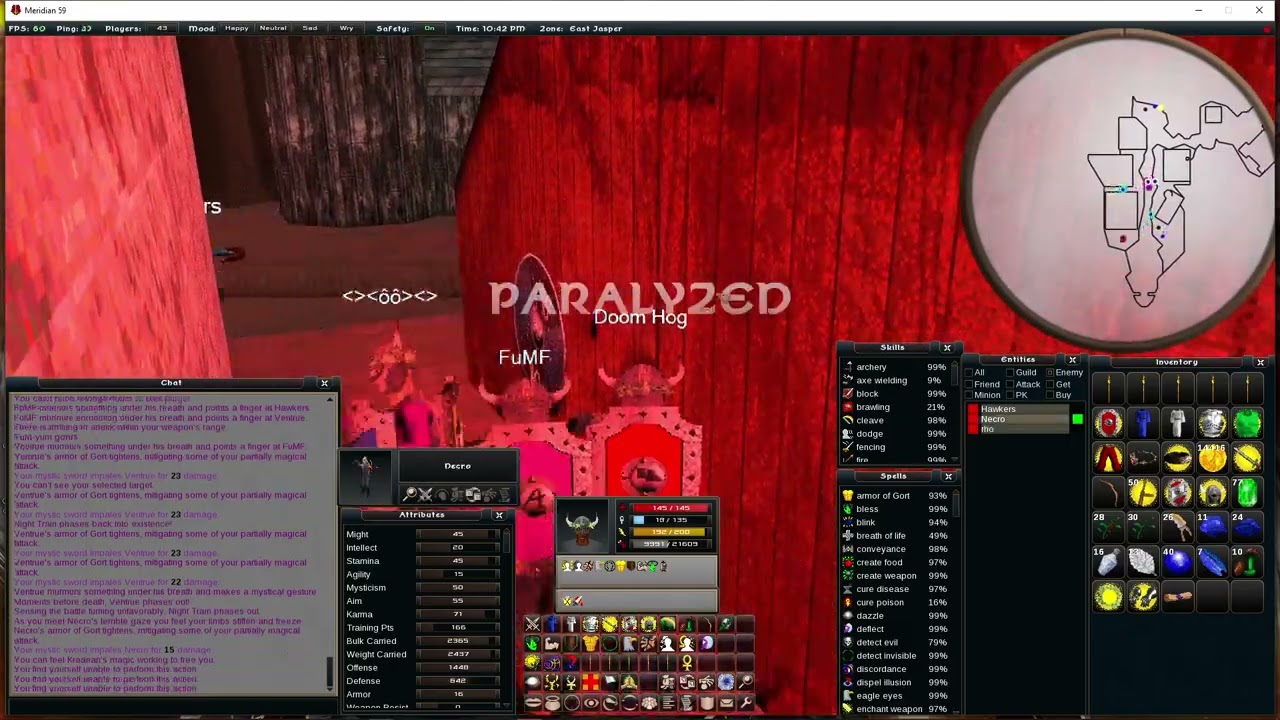1280x720 pixels.
Task: Click the red health bar 145/145
Action: pos(672,508)
